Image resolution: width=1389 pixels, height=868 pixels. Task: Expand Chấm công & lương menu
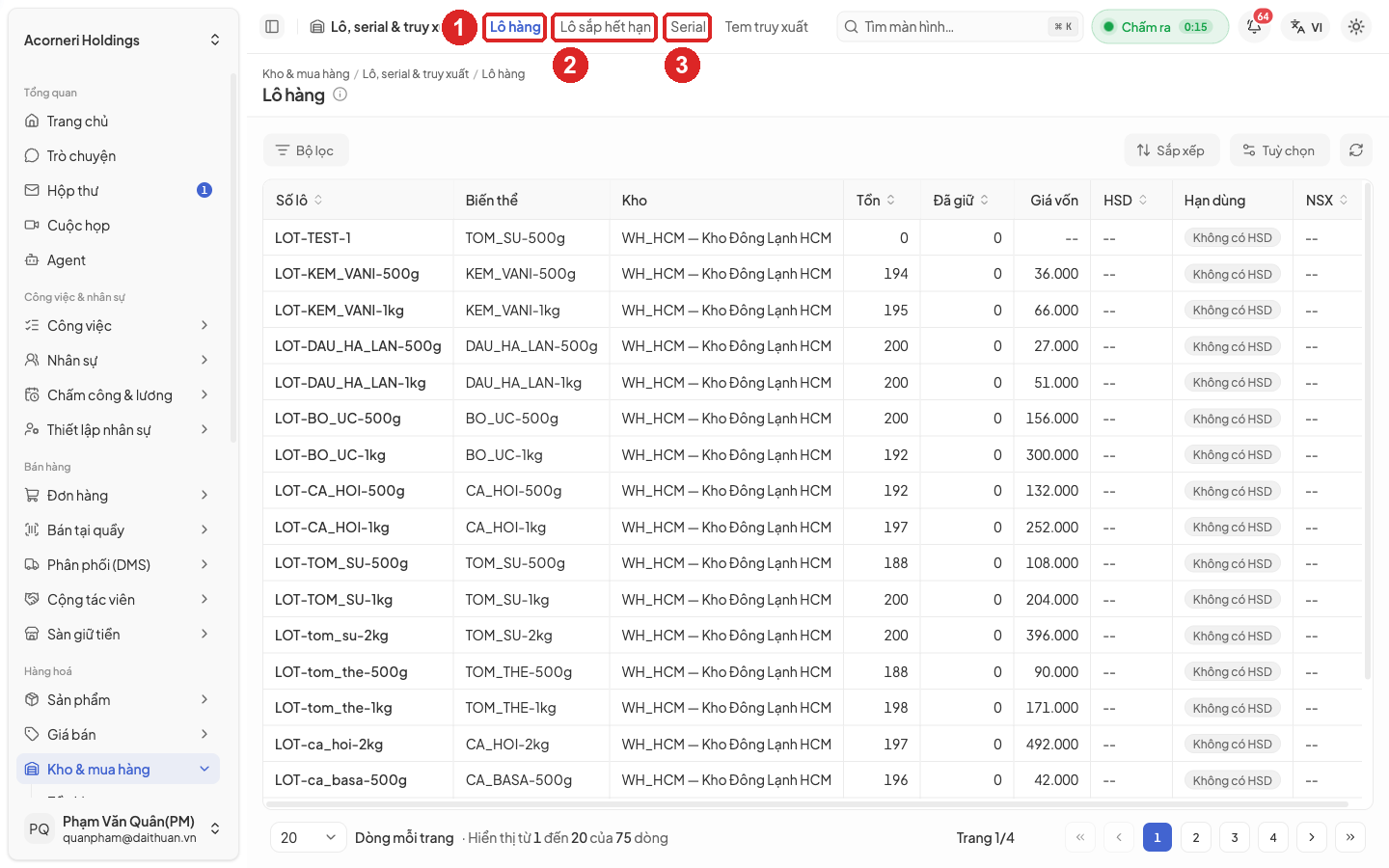point(120,395)
